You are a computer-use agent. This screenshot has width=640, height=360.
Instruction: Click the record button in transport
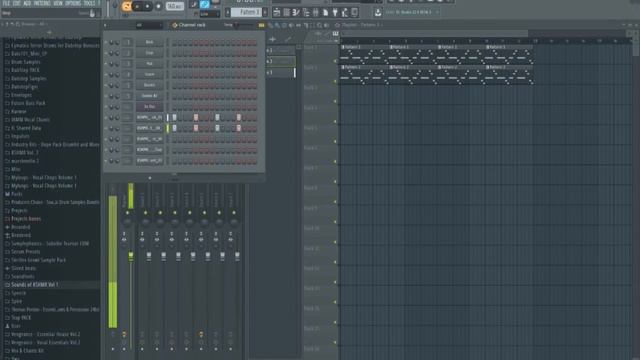158,6
